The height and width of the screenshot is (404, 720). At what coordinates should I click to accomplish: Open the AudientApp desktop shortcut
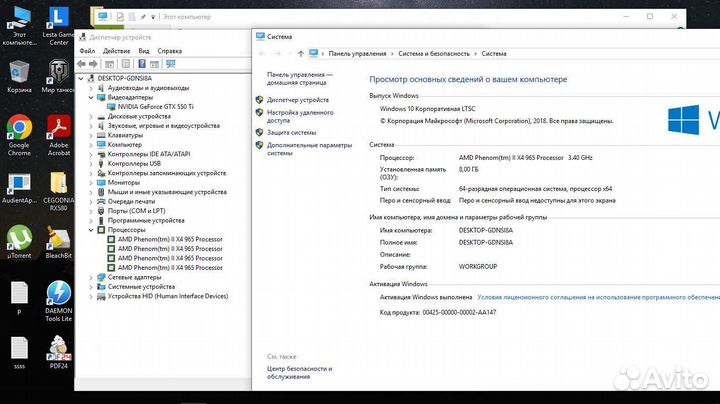19,188
